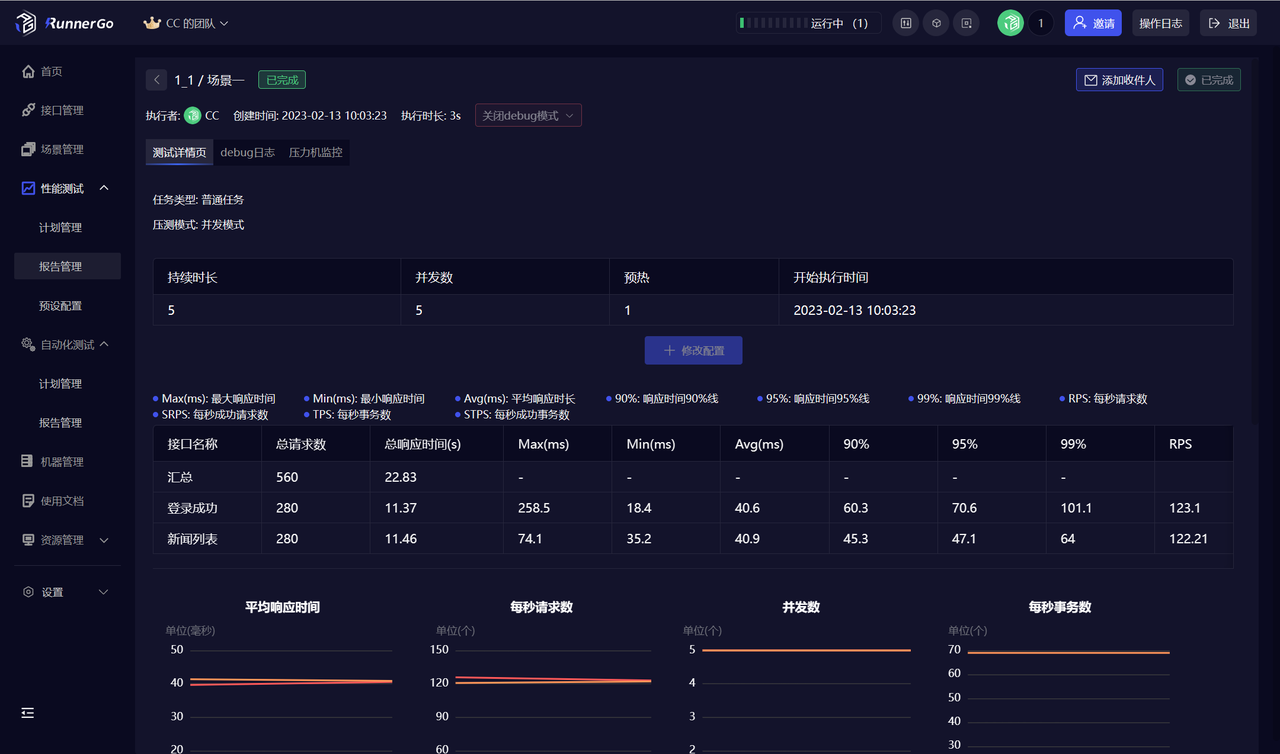
Task: Click the 汇总 row in results table
Action: pos(693,477)
